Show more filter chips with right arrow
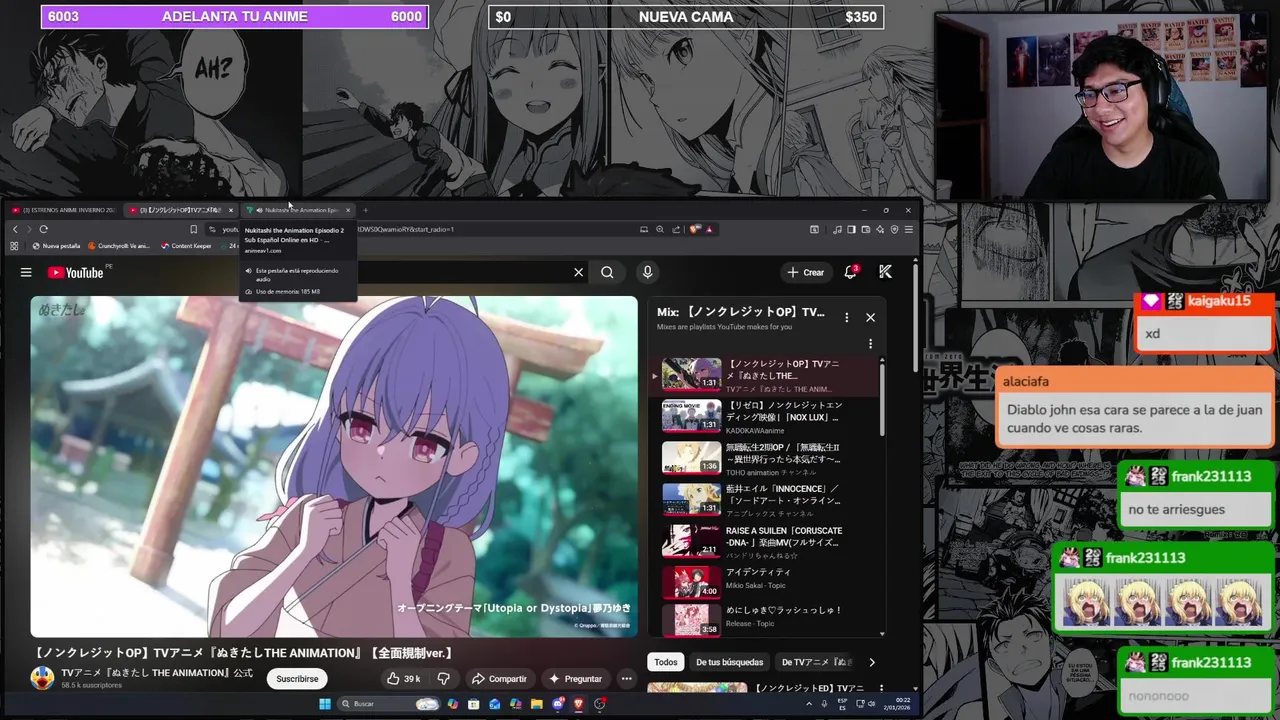Viewport: 1280px width, 720px height. click(871, 662)
